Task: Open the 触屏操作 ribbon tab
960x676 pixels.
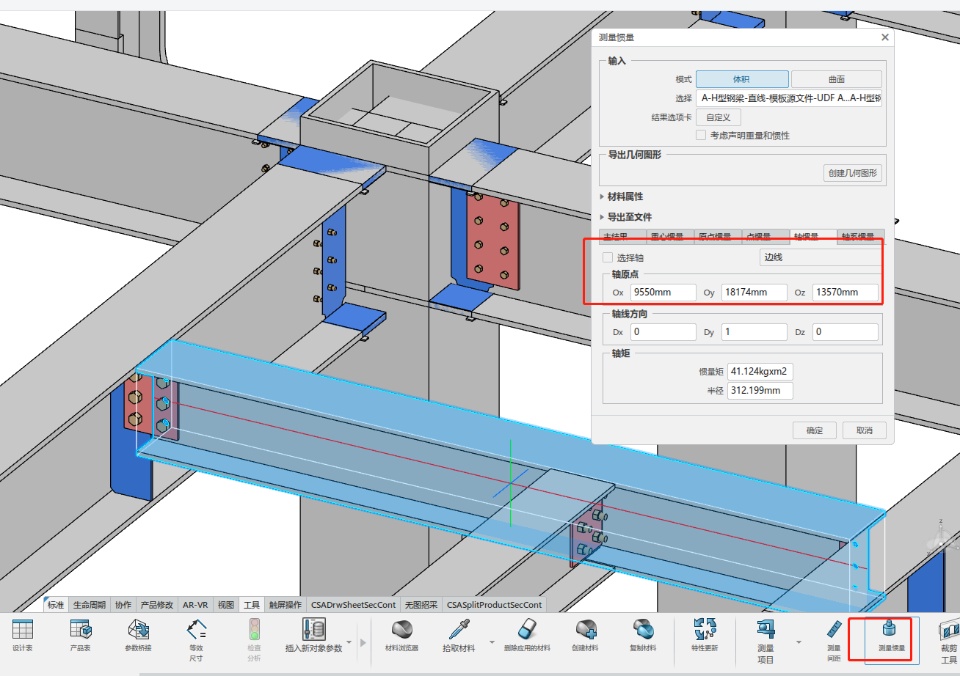Action: coord(285,604)
